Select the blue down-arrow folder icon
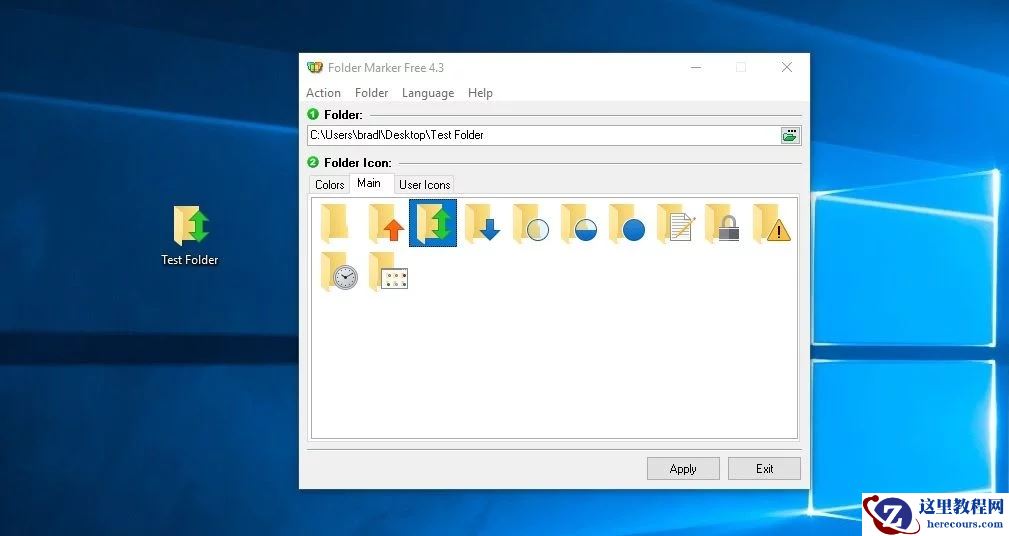Image resolution: width=1009 pixels, height=536 pixels. click(x=483, y=223)
